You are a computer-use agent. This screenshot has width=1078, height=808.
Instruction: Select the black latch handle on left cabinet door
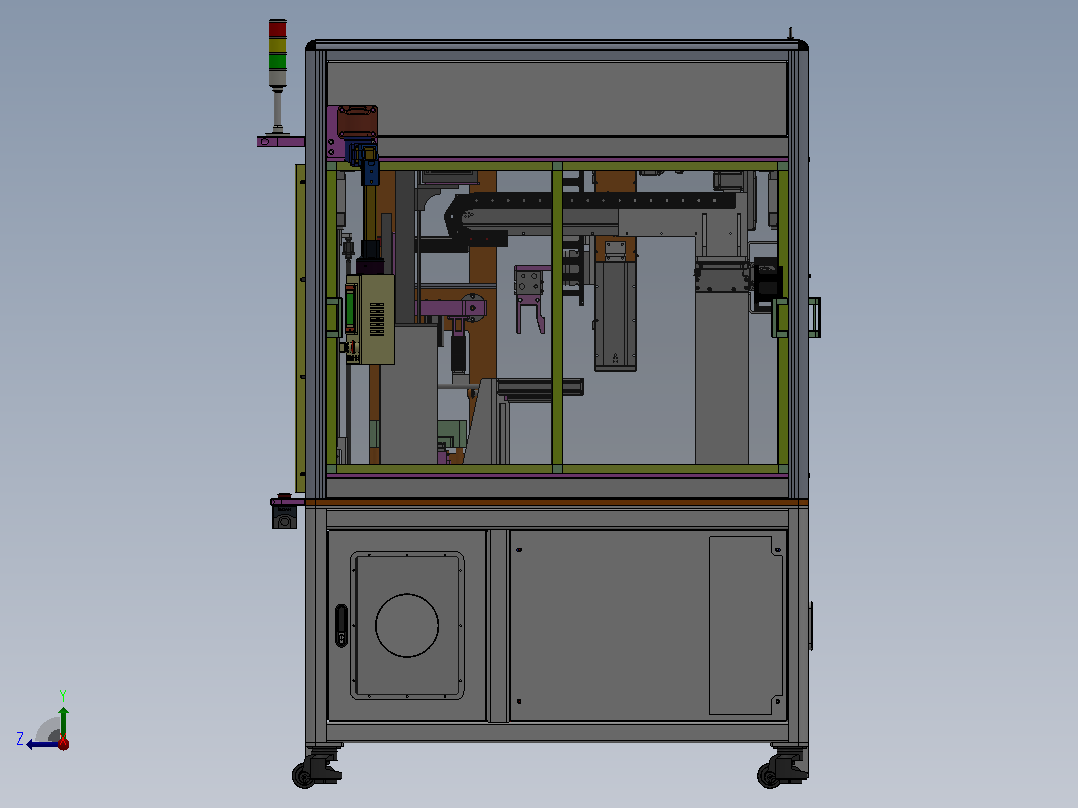342,625
